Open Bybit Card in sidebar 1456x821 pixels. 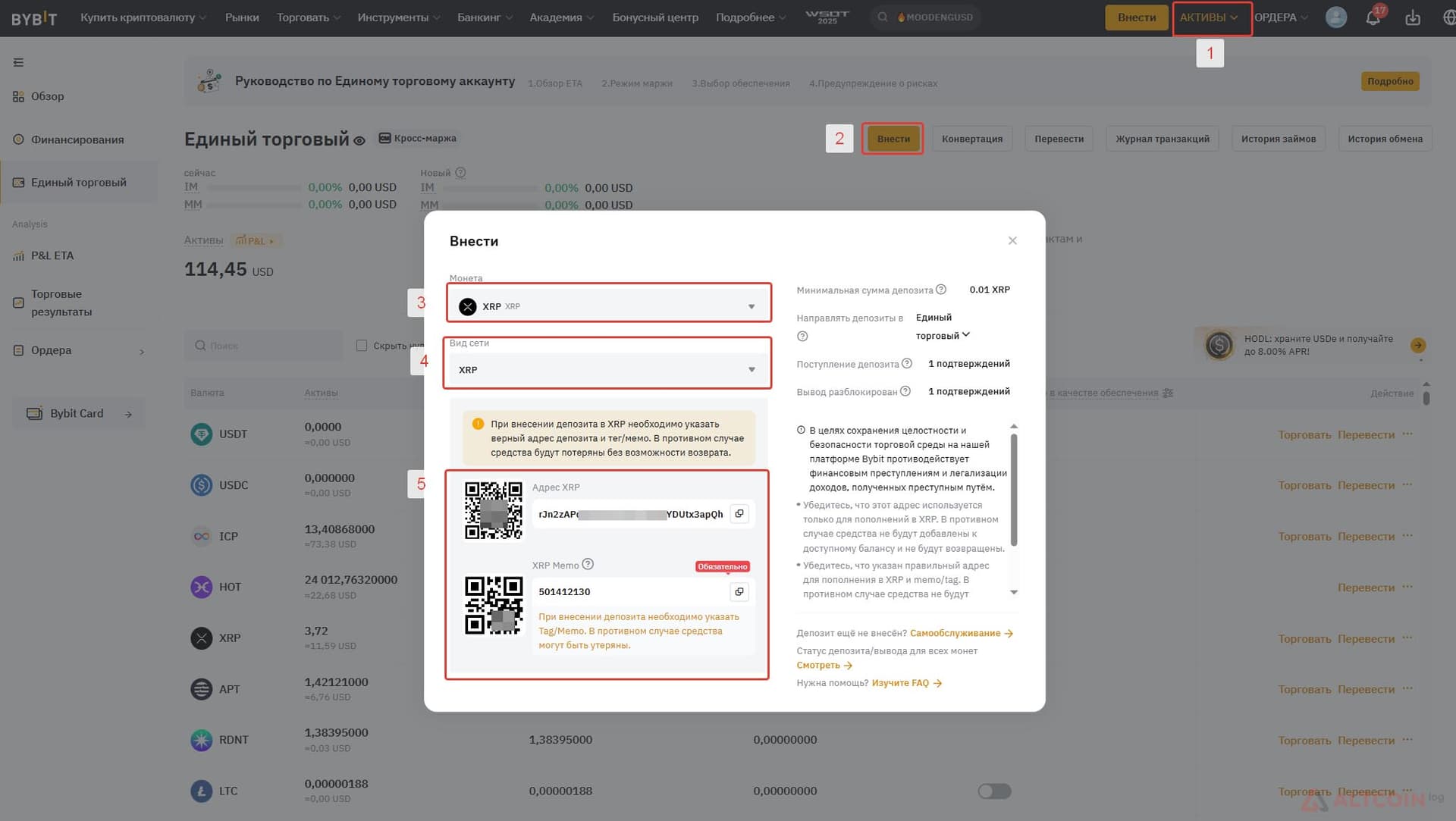78,413
